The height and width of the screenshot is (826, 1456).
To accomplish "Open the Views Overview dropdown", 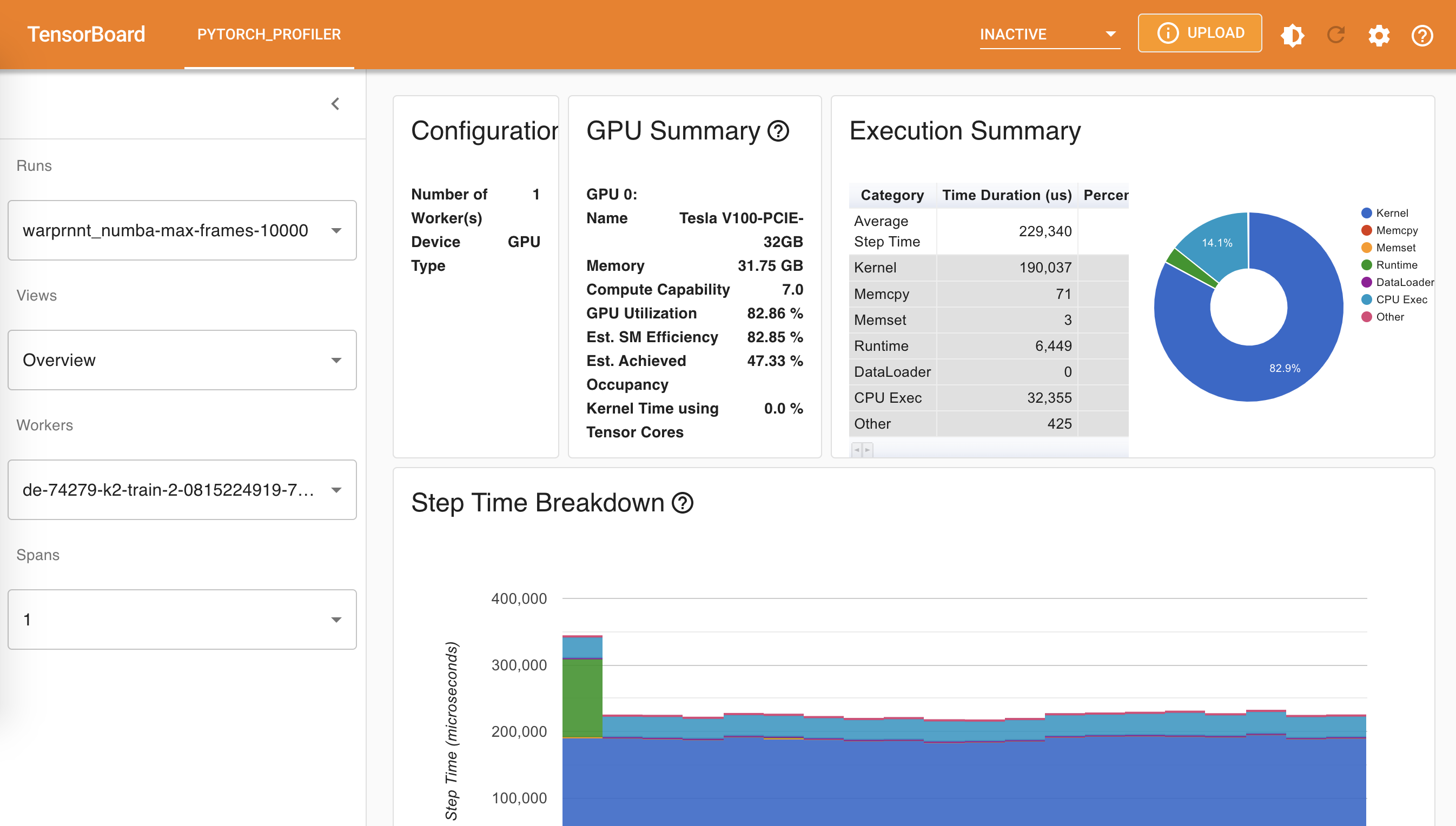I will (182, 359).
